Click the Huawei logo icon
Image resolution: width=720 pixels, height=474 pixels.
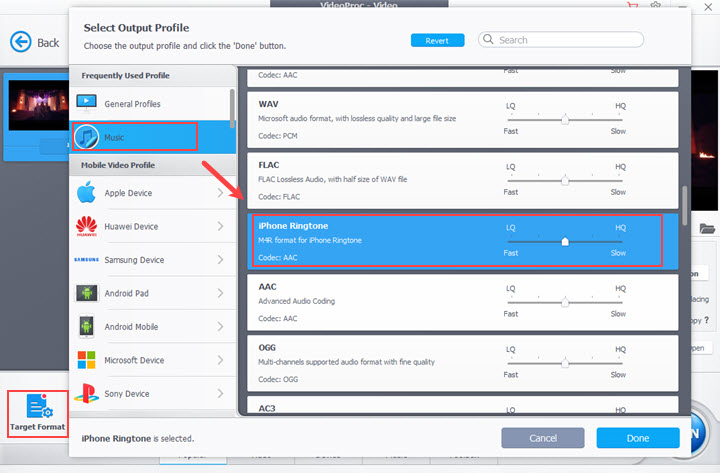[86, 226]
